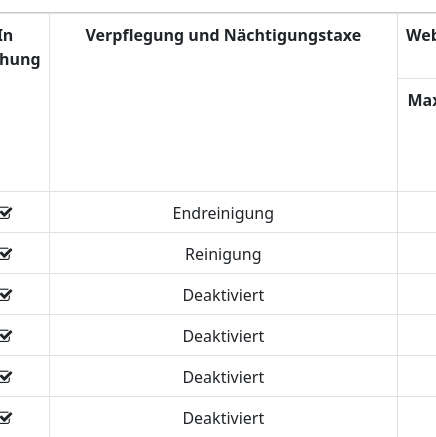Select the partially visible 'Web' column header
Image resolution: width=436 pixels, height=437 pixels.
421,35
